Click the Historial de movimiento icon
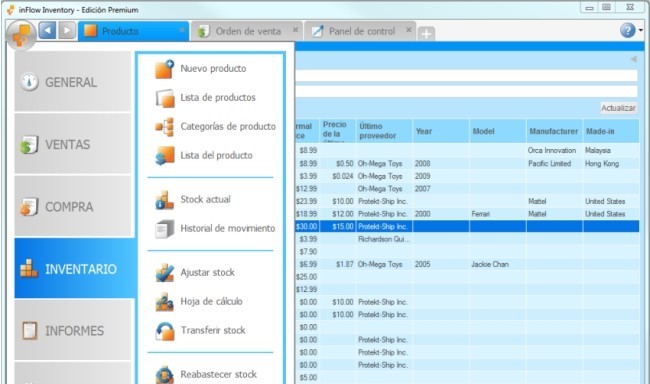This screenshot has width=650, height=384. click(165, 229)
